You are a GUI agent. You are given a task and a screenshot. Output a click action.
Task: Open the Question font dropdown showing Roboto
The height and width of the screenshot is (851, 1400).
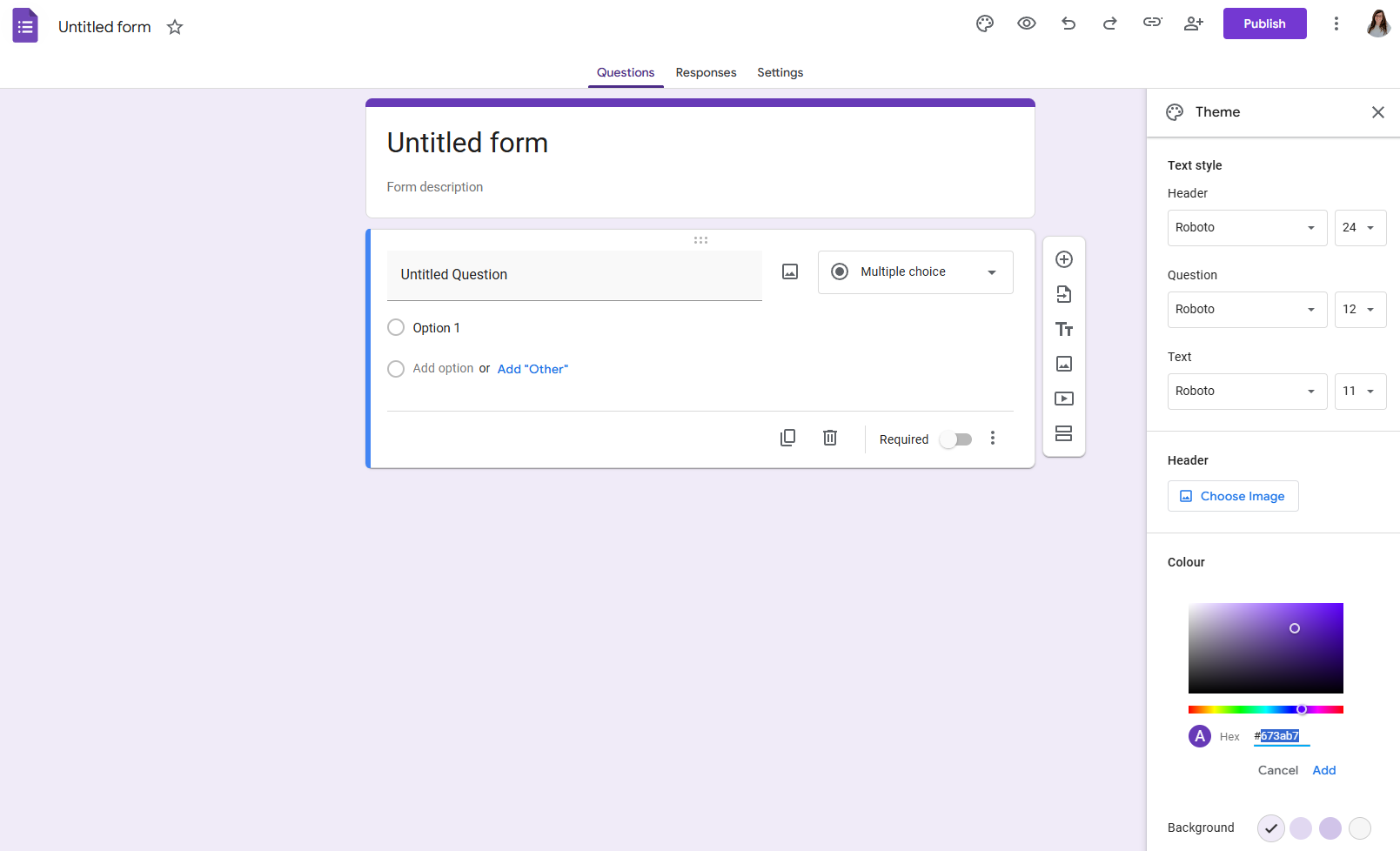[1247, 309]
